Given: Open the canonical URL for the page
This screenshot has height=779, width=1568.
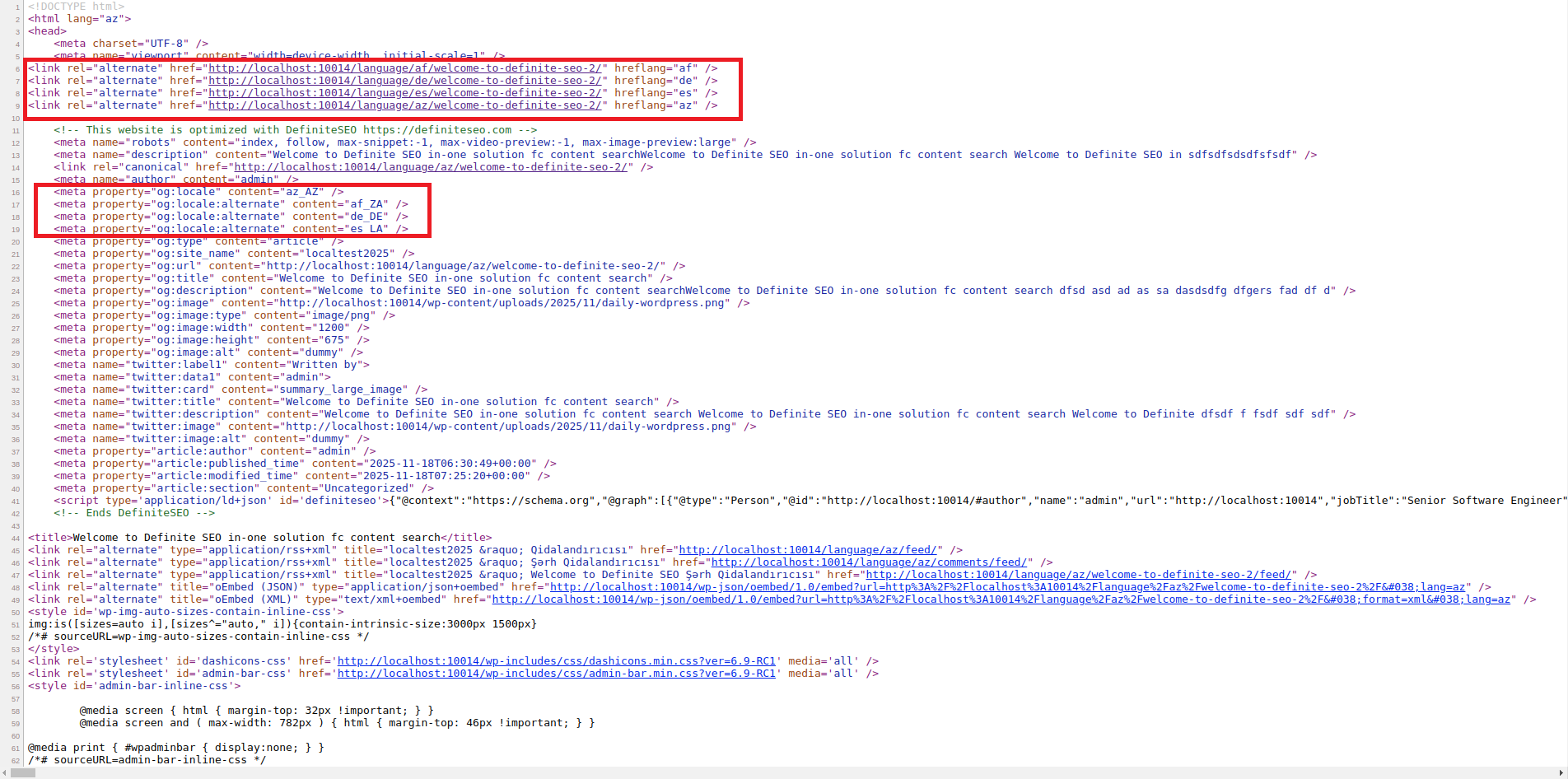Looking at the screenshot, I should click(x=432, y=167).
